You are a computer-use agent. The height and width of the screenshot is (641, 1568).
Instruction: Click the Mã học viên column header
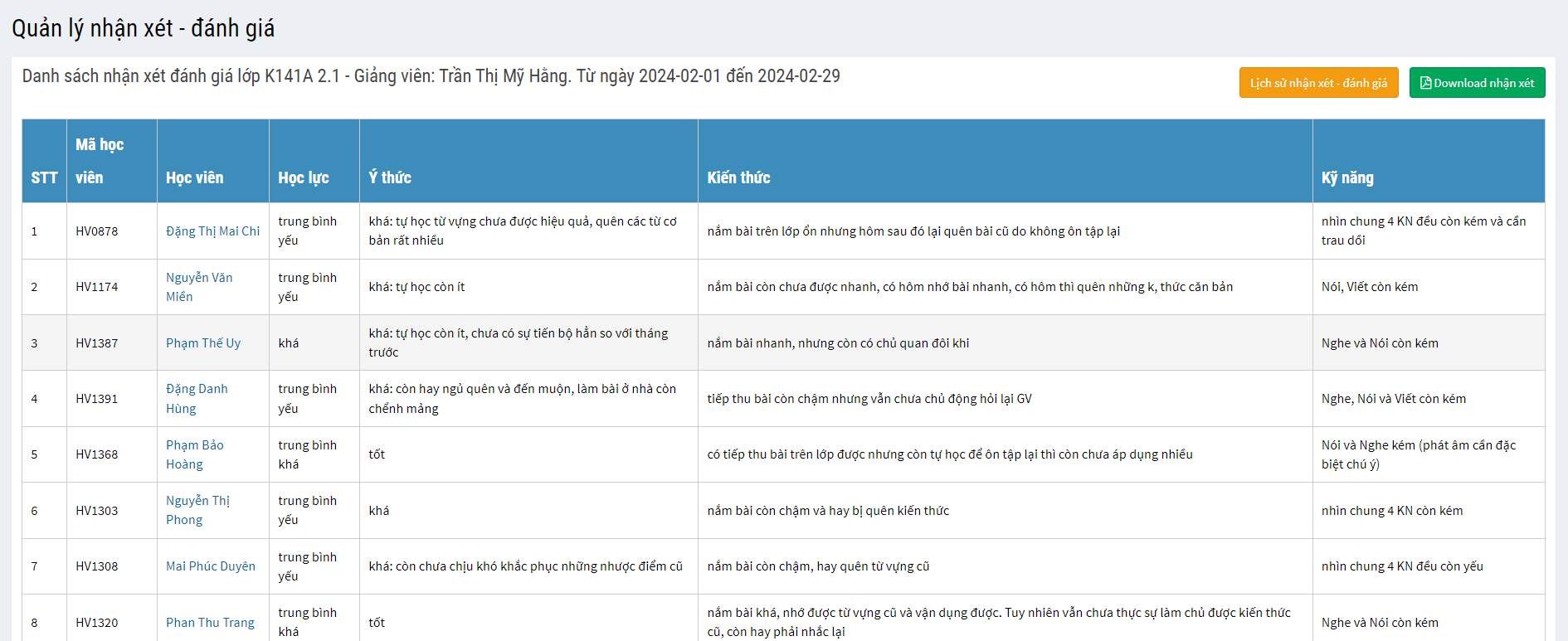(100, 161)
